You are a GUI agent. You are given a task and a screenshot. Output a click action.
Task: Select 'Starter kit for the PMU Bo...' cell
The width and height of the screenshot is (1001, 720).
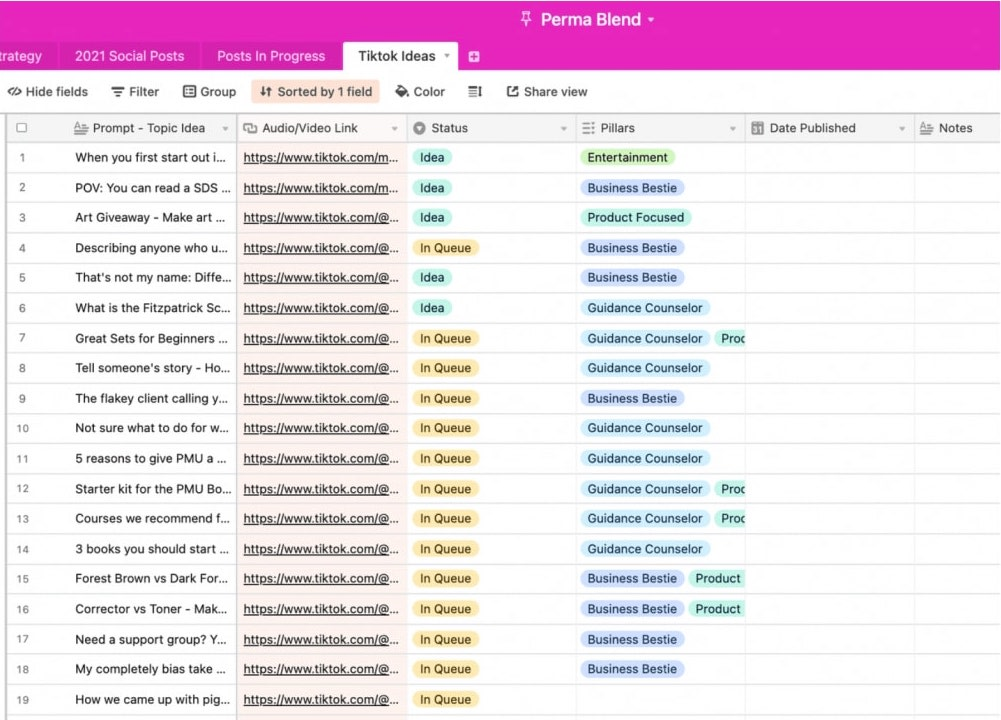(x=153, y=490)
